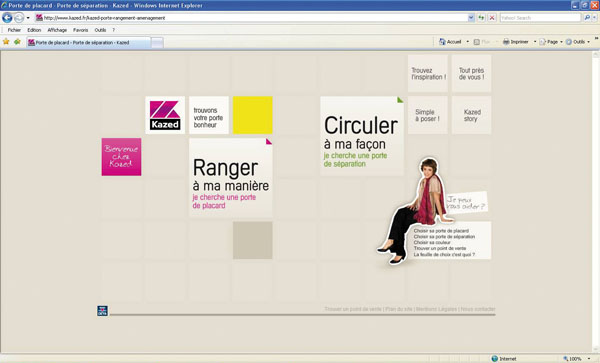
Task: Click the Refresh page icon
Action: (x=481, y=18)
